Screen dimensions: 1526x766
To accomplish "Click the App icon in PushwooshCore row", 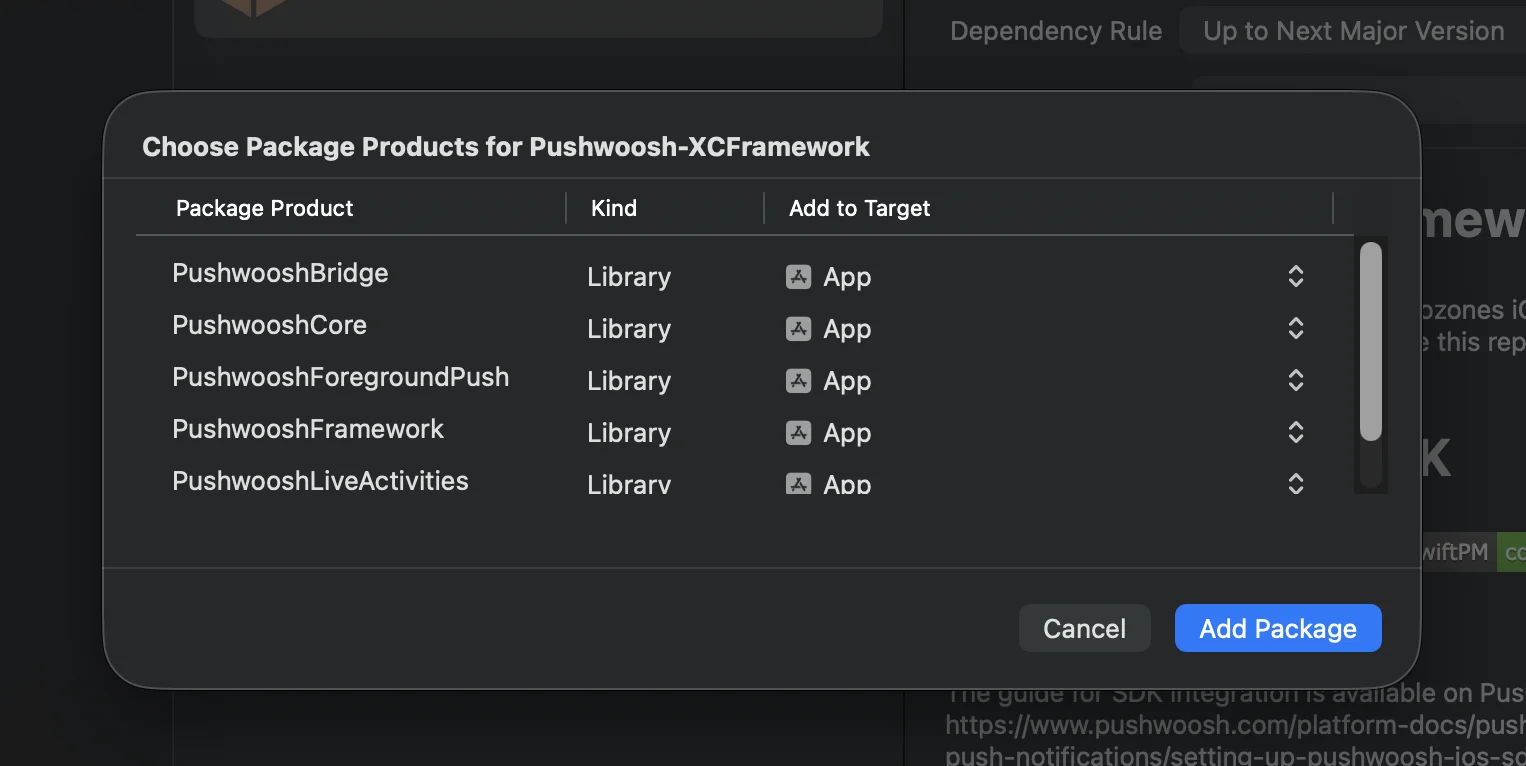I will (x=798, y=329).
